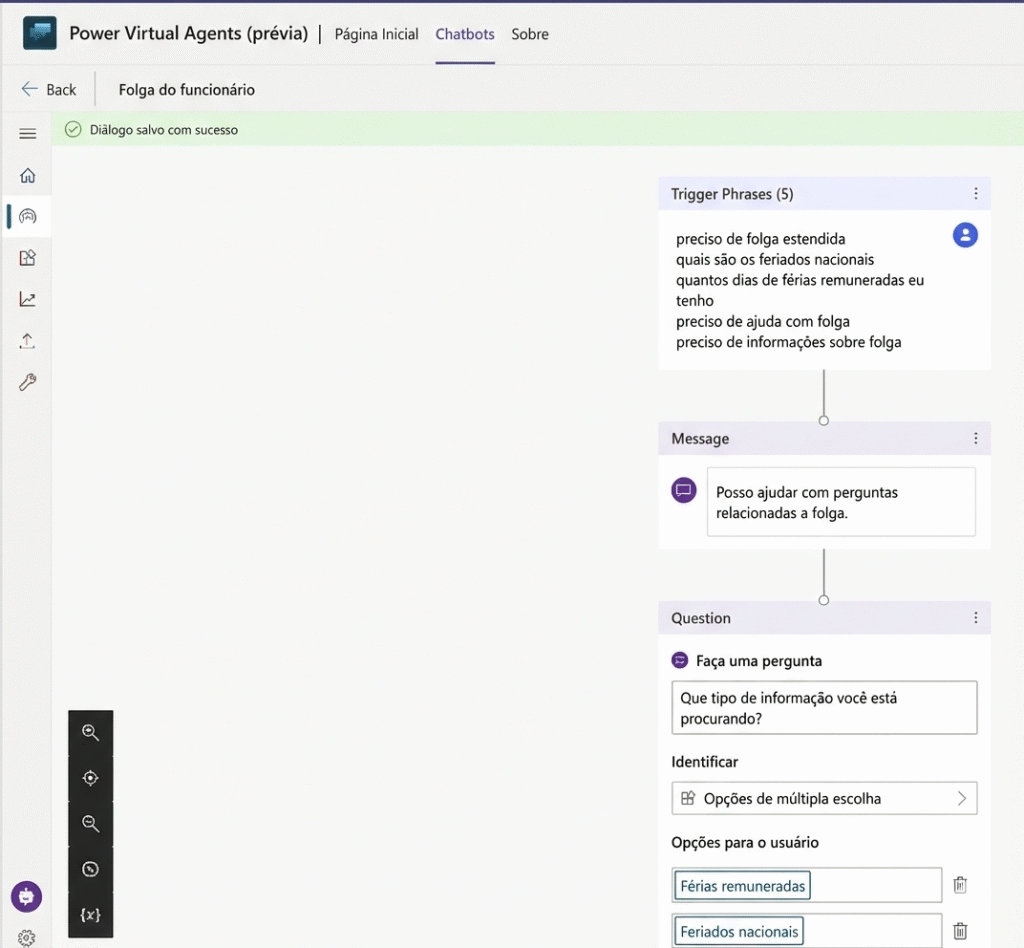Open the variables {x} panel

tap(90, 914)
